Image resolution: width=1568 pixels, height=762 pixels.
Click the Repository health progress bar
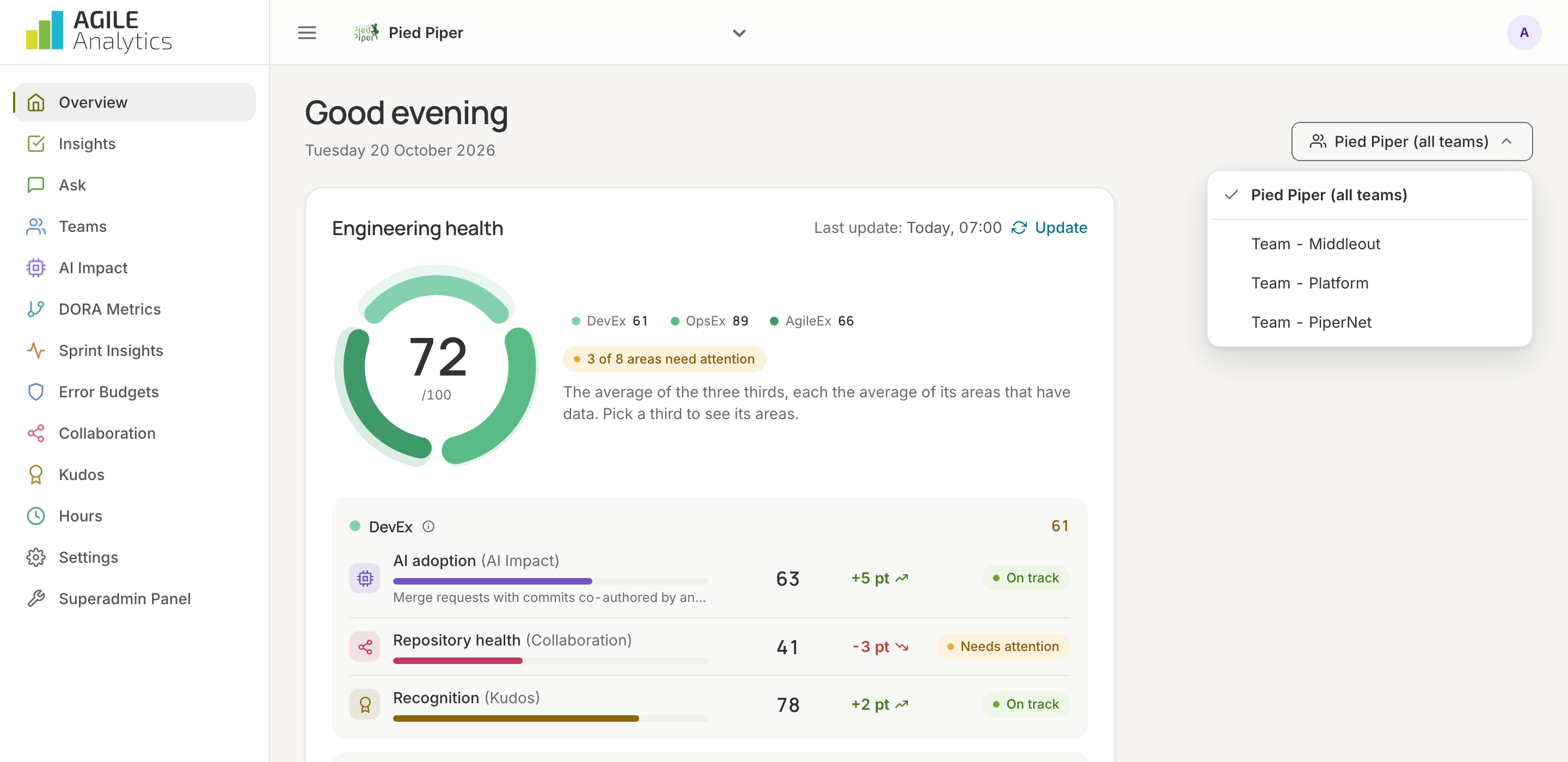[550, 661]
